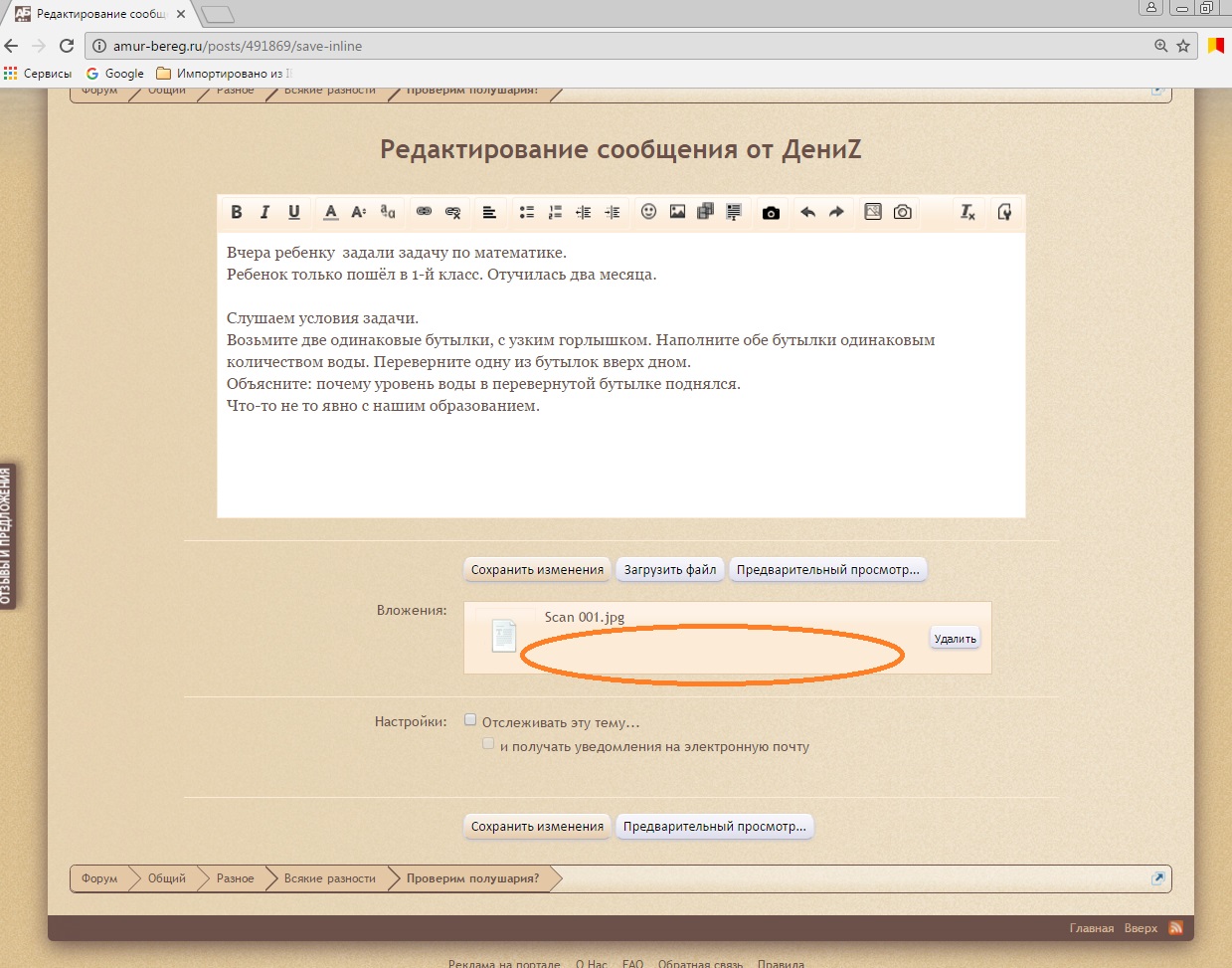The height and width of the screenshot is (968, 1232).
Task: Undo the last edit
Action: point(807,212)
